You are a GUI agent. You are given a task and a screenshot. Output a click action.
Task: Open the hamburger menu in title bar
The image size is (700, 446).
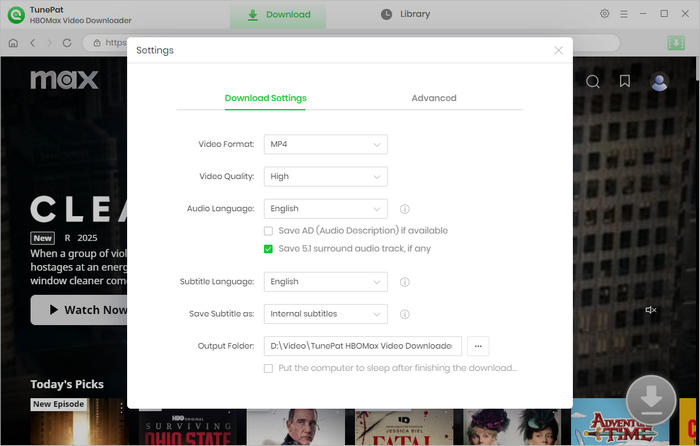624,14
